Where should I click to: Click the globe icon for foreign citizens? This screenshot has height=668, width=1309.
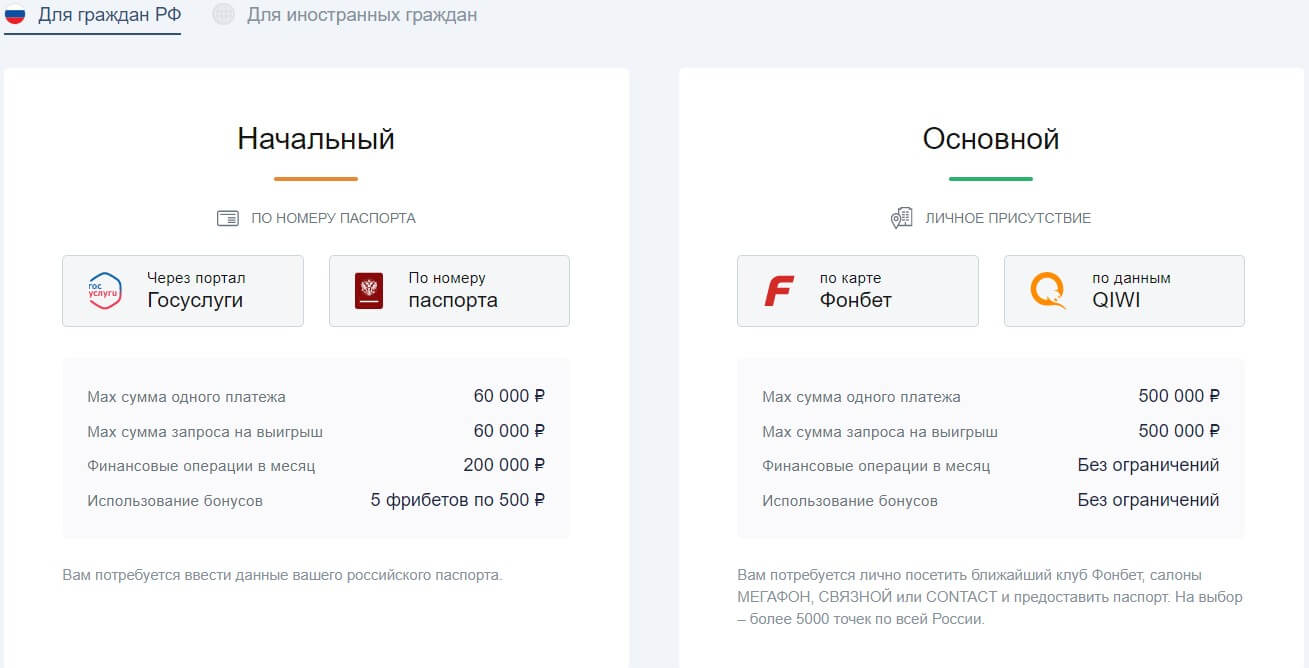(224, 15)
